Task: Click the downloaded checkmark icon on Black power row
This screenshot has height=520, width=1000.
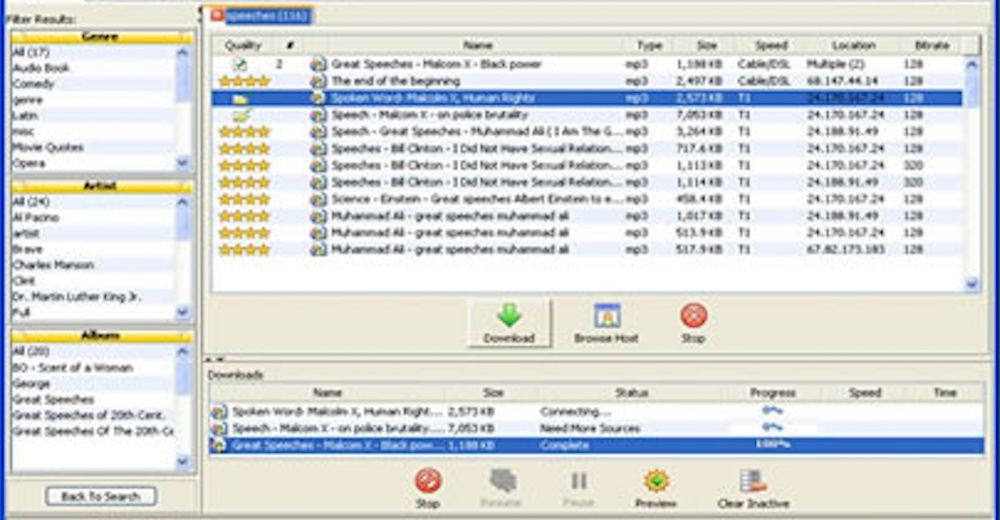Action: coord(239,64)
